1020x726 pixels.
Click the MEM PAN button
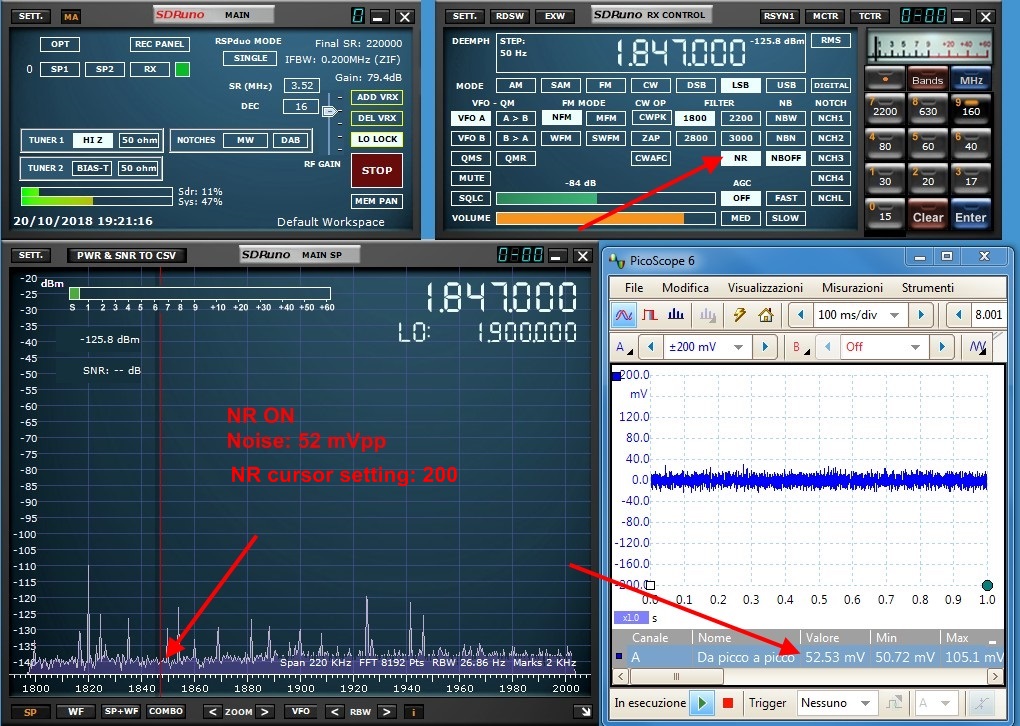(x=377, y=201)
